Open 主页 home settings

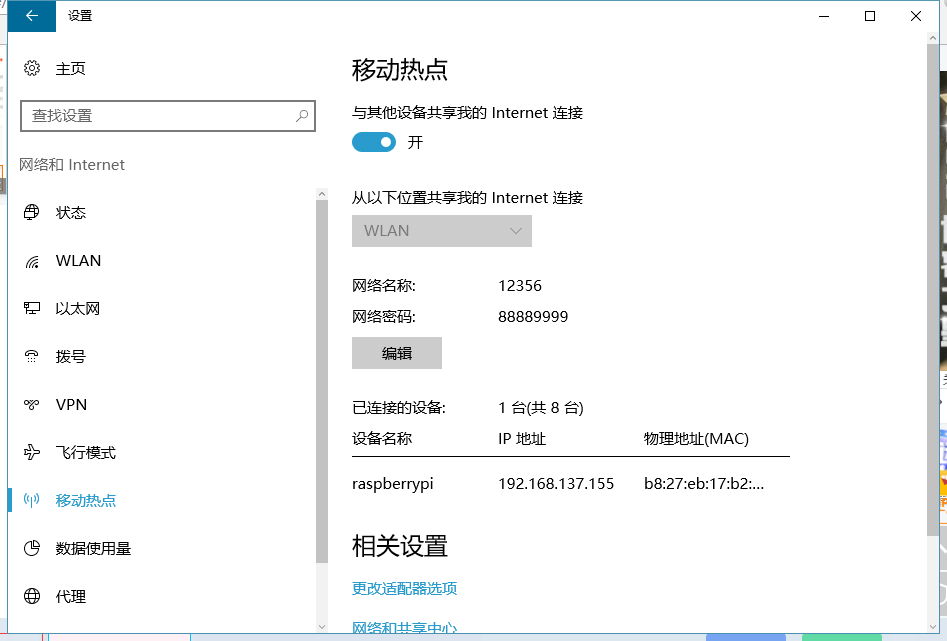click(x=70, y=68)
